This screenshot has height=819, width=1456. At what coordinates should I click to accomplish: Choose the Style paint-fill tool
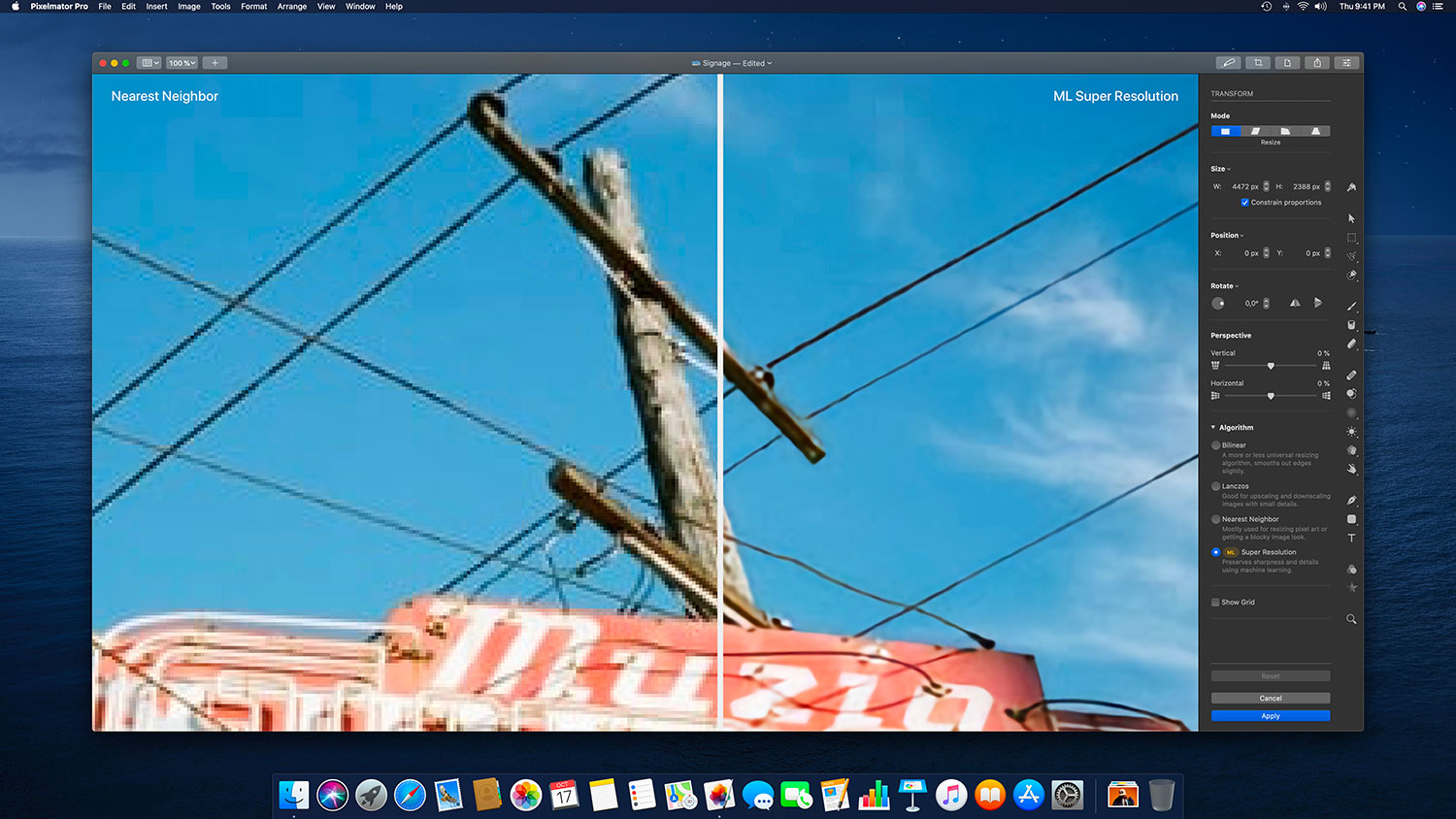pyautogui.click(x=1351, y=187)
